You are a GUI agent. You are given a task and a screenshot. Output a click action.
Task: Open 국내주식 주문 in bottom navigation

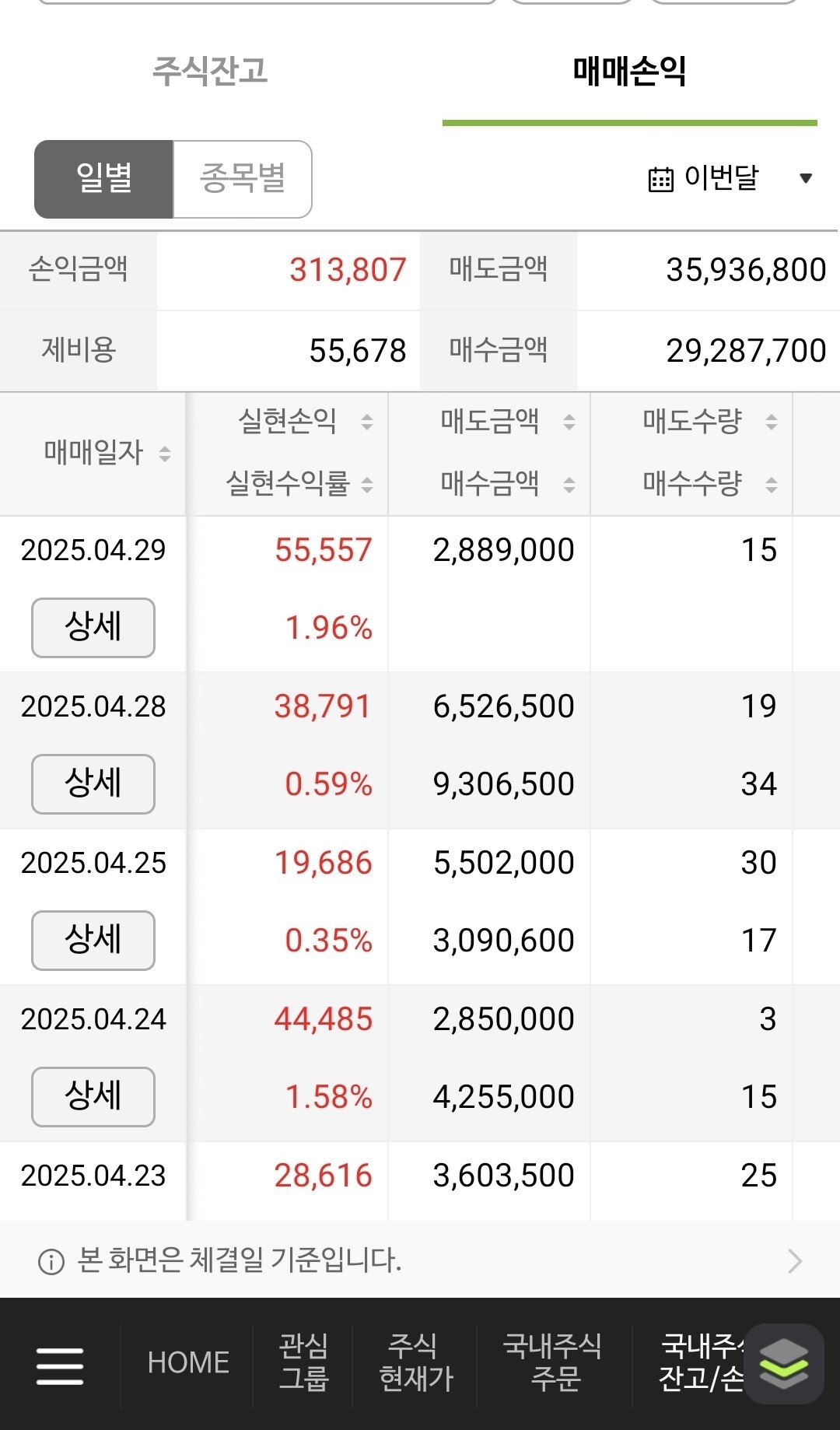[552, 1362]
